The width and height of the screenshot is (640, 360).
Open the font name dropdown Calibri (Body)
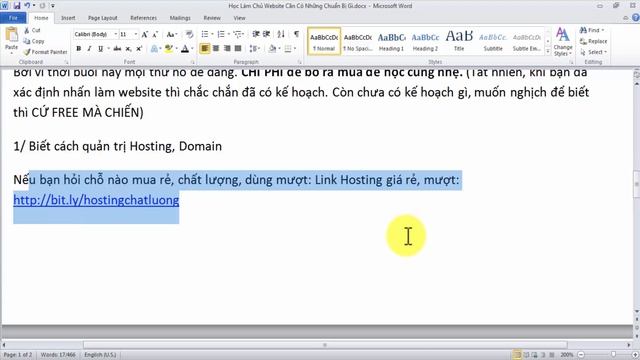[116, 35]
